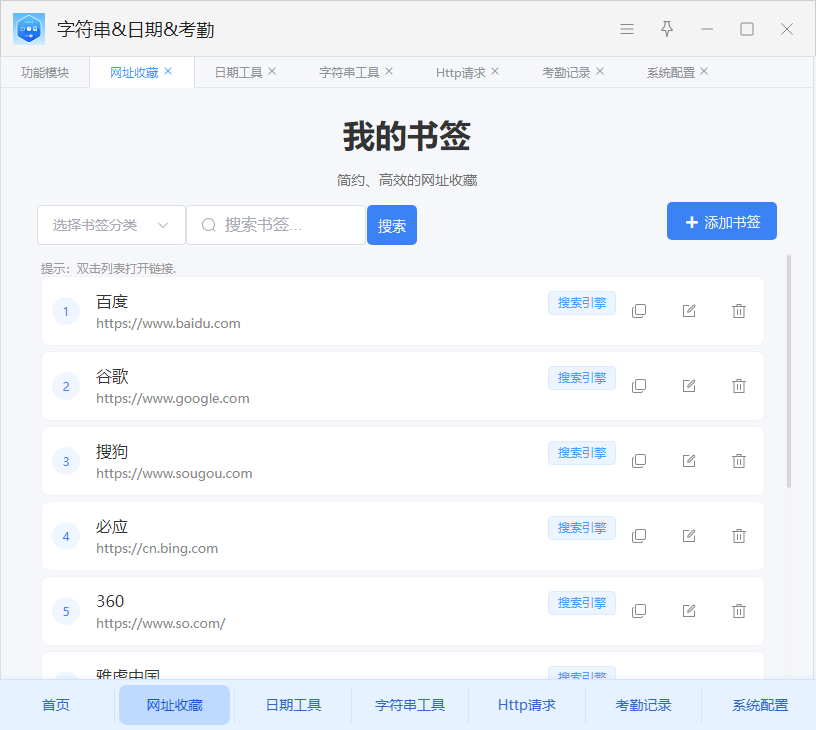Go to 首页 in bottom navigation
816x730 pixels.
[56, 705]
